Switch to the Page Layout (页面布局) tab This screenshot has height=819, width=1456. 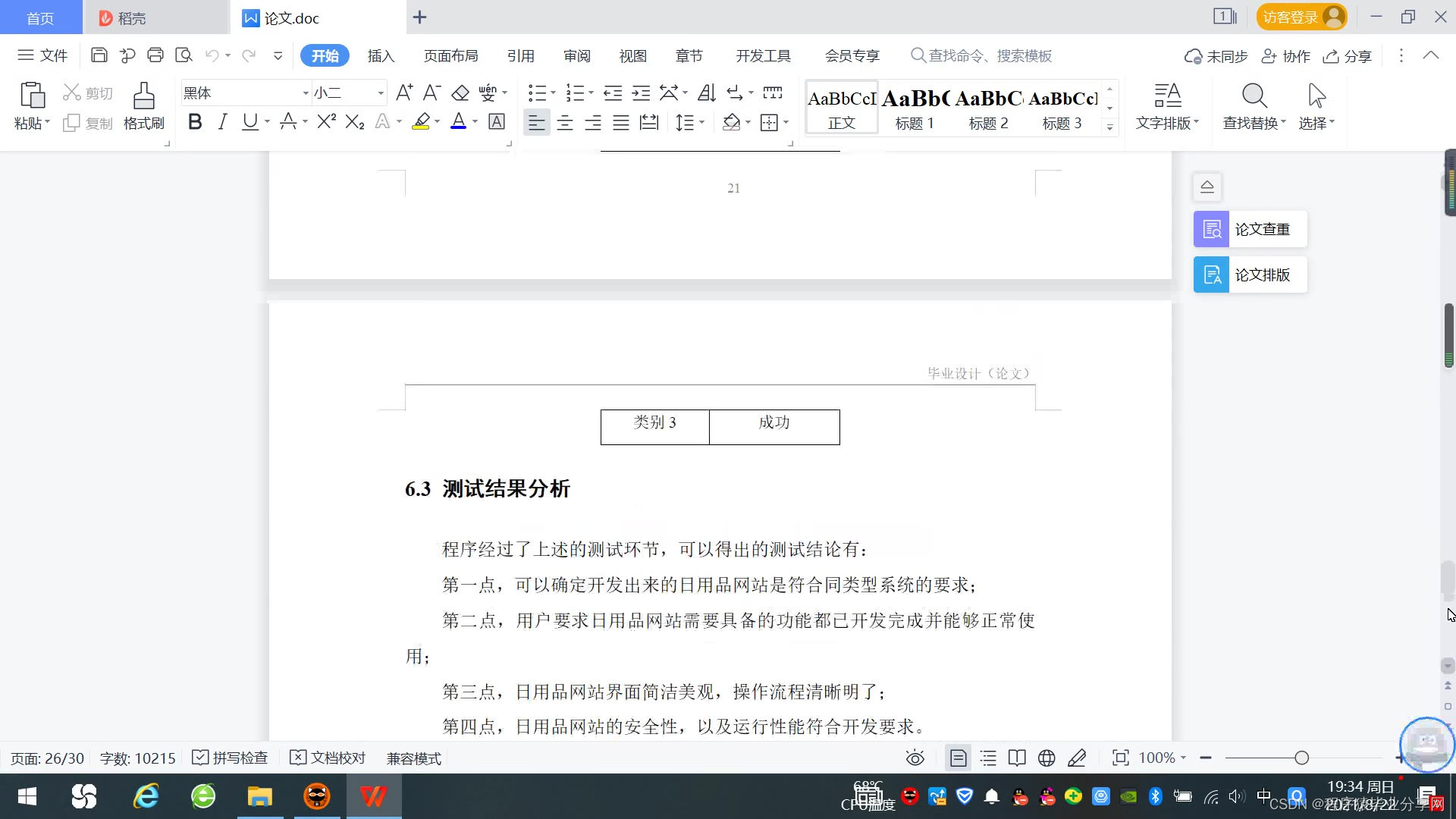click(450, 56)
